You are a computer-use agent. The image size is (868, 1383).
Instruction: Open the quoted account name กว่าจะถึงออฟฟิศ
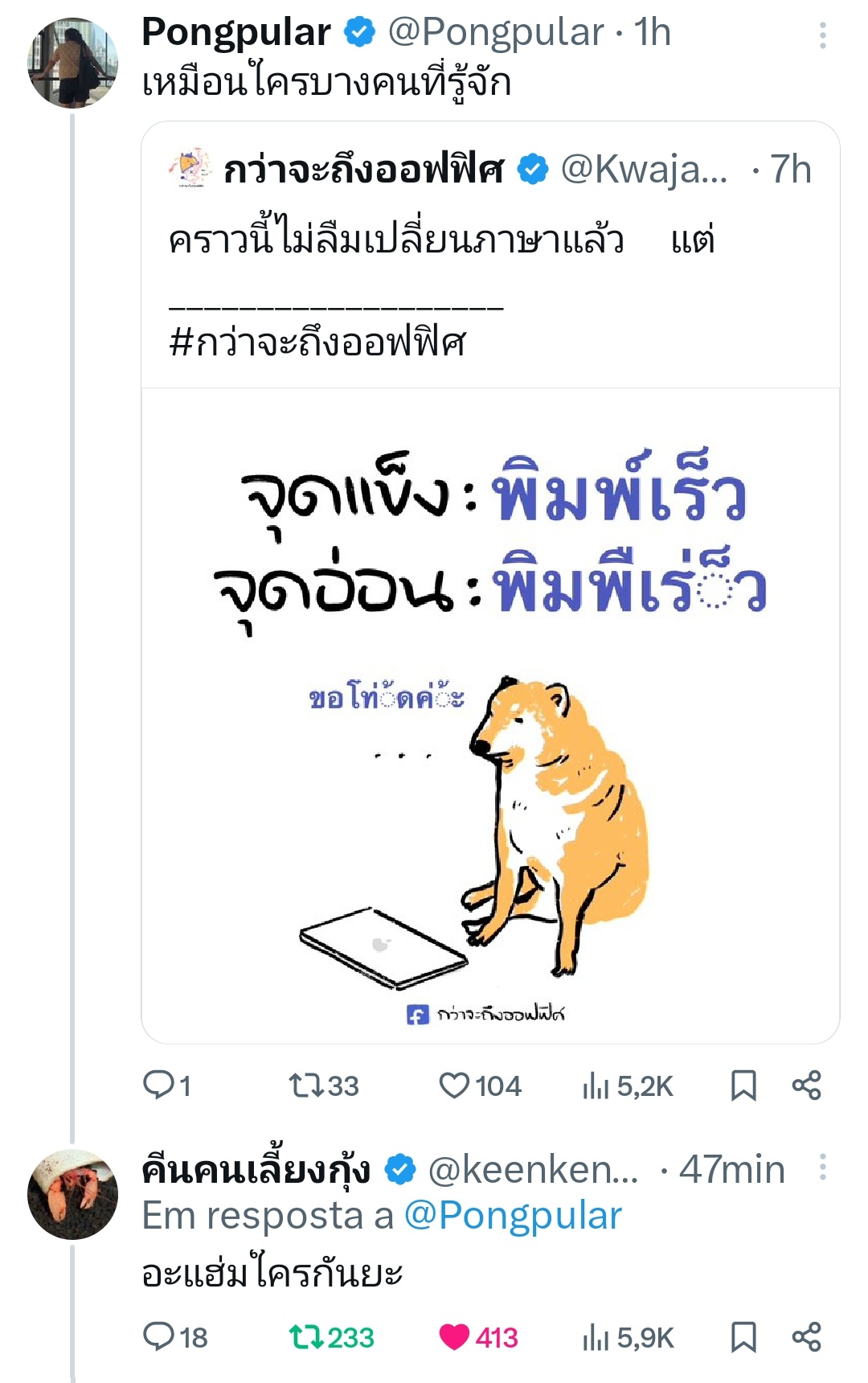click(x=363, y=170)
